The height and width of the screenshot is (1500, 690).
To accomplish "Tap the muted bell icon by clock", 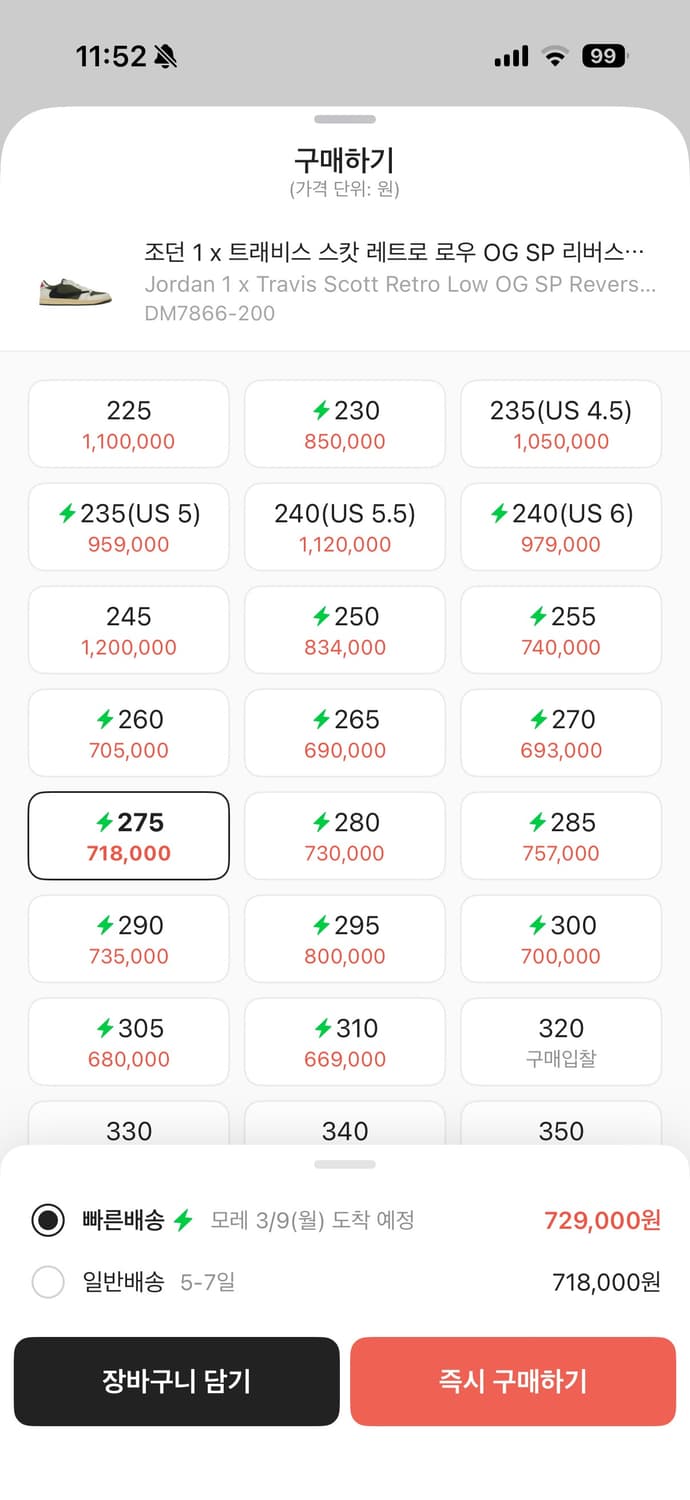I will (x=166, y=57).
